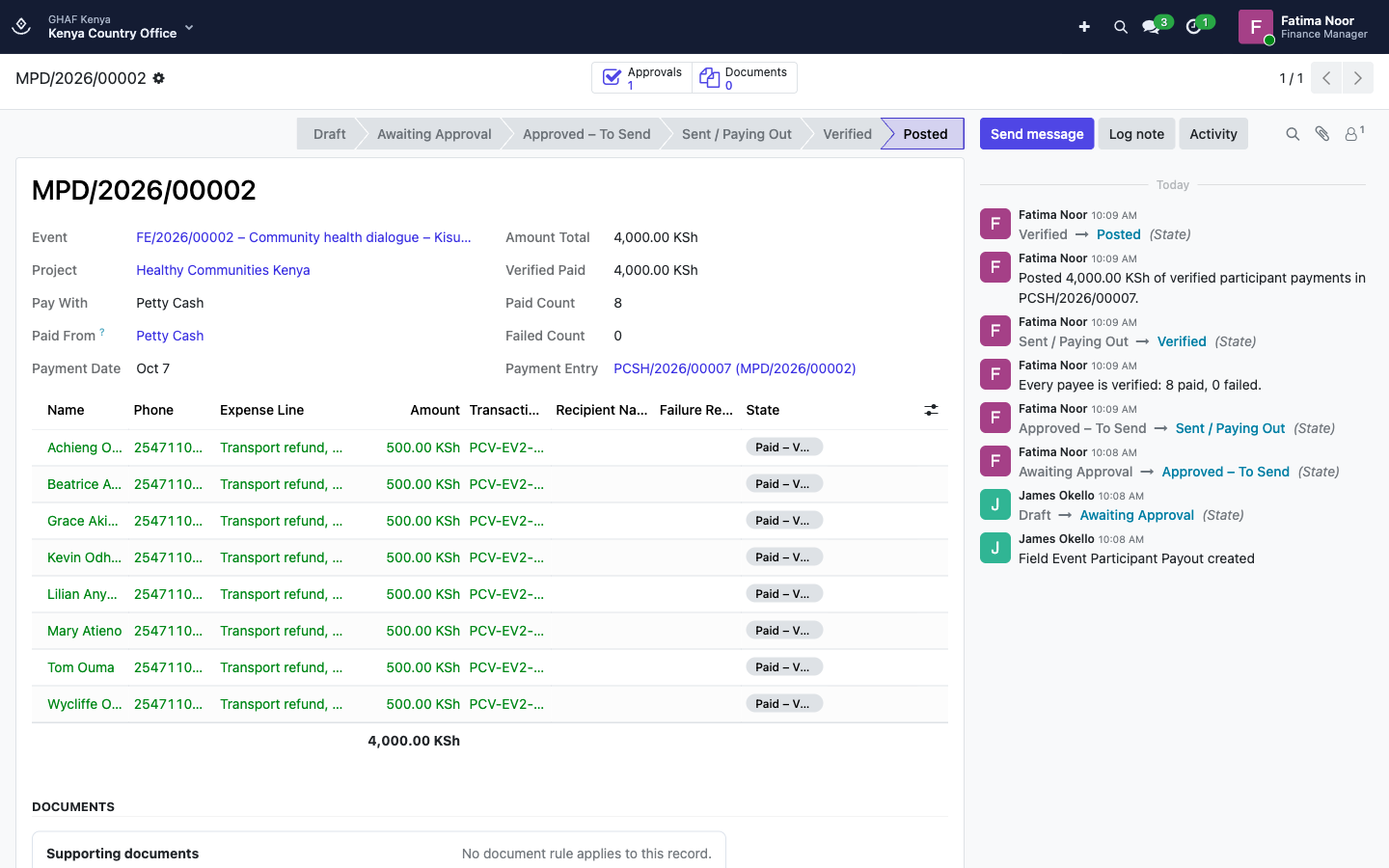The height and width of the screenshot is (868, 1389).
Task: Click Fatima Noor's user avatar
Action: point(1255,27)
